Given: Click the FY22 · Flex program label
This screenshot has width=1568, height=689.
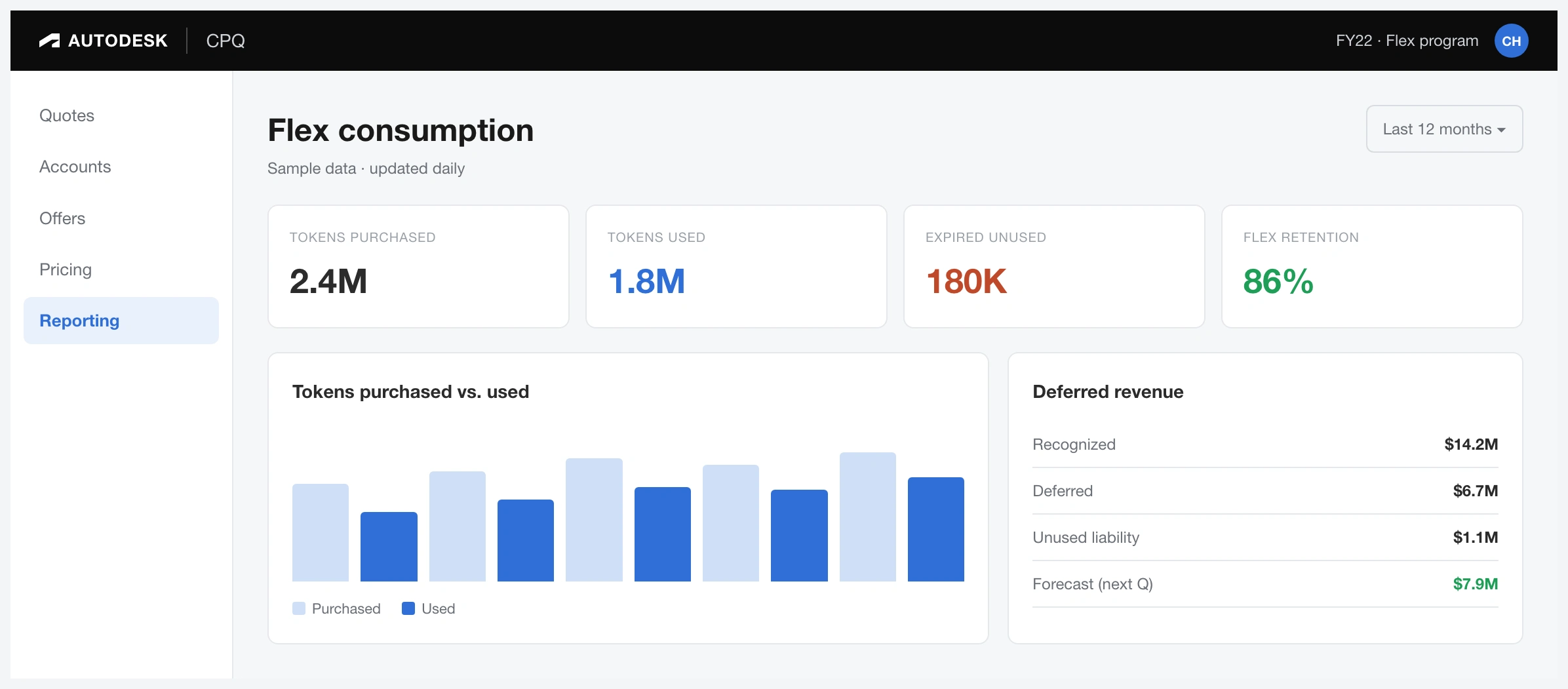Looking at the screenshot, I should [x=1407, y=41].
